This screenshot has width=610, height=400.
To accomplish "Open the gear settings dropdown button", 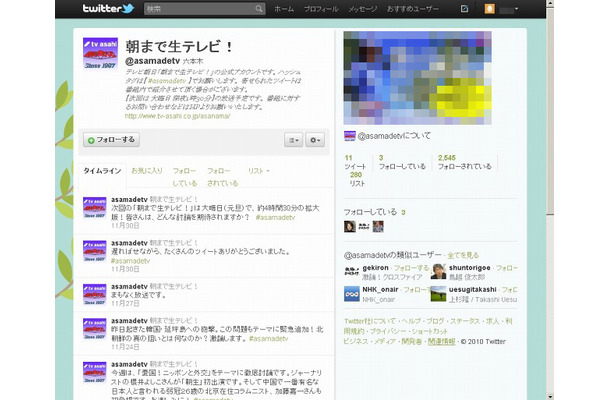I will coord(315,140).
